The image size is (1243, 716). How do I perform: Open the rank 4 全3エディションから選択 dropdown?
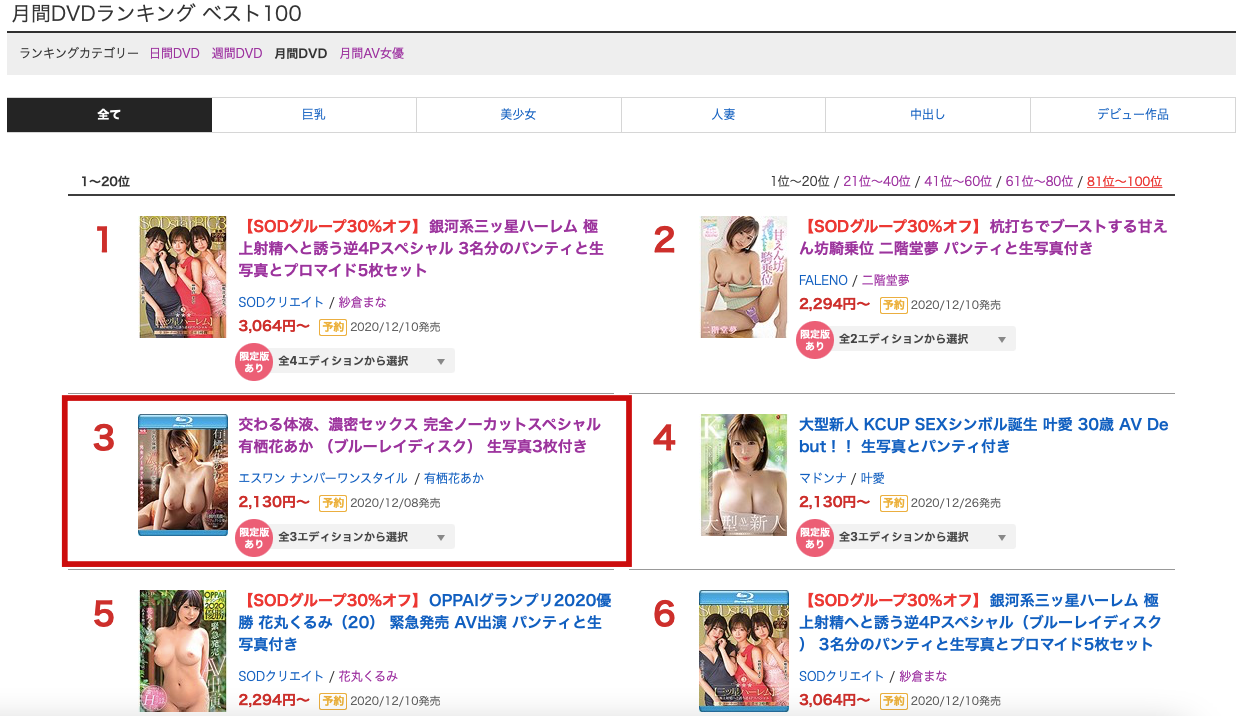click(x=923, y=537)
